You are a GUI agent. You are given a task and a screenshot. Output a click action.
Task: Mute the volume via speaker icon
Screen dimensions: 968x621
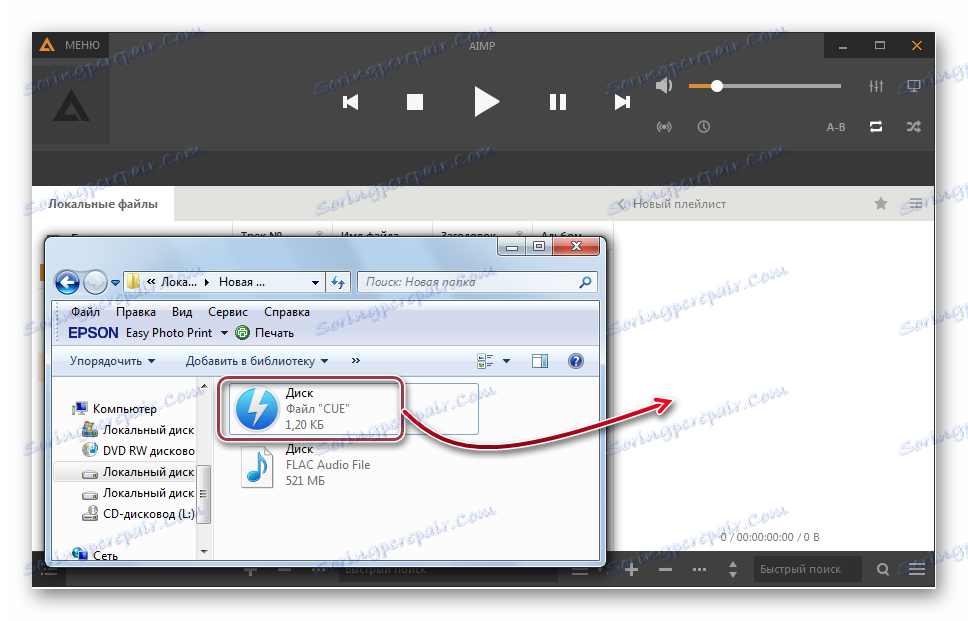664,86
